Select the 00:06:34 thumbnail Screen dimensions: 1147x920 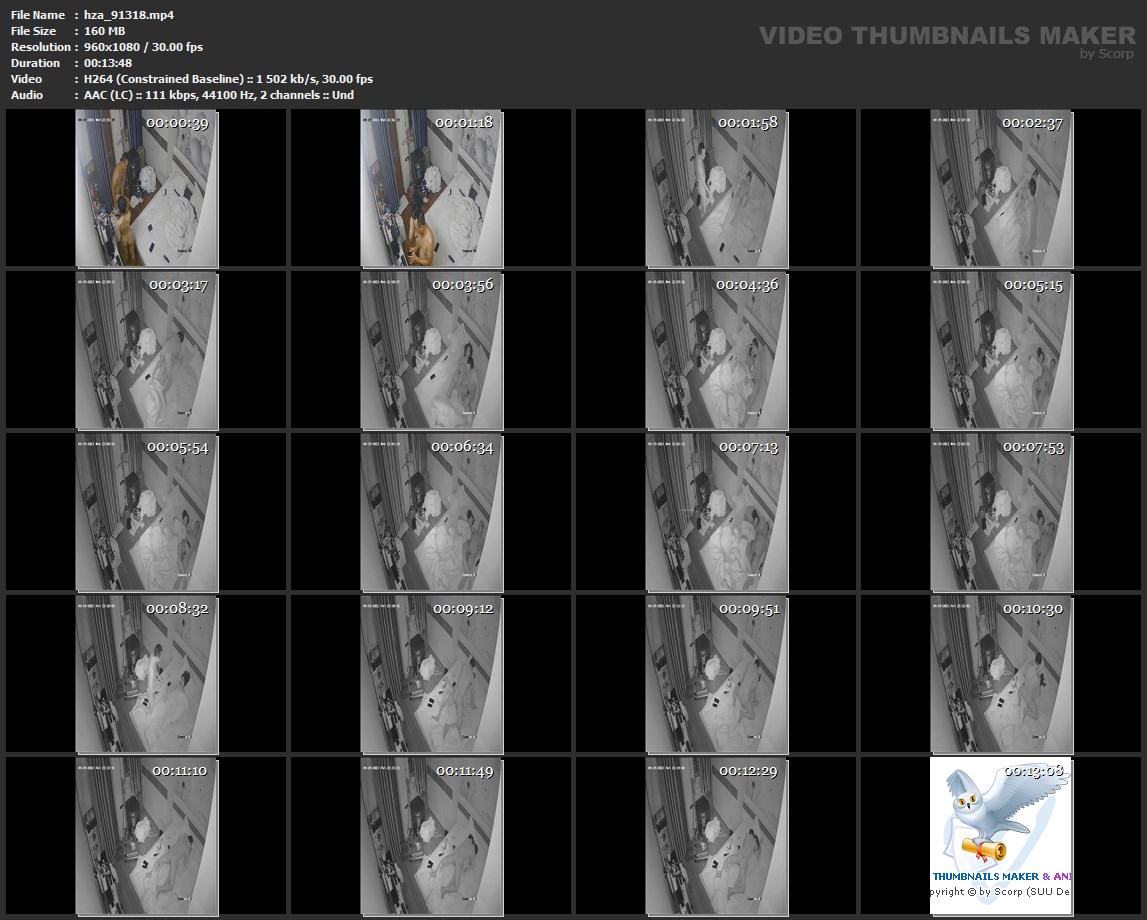click(431, 512)
